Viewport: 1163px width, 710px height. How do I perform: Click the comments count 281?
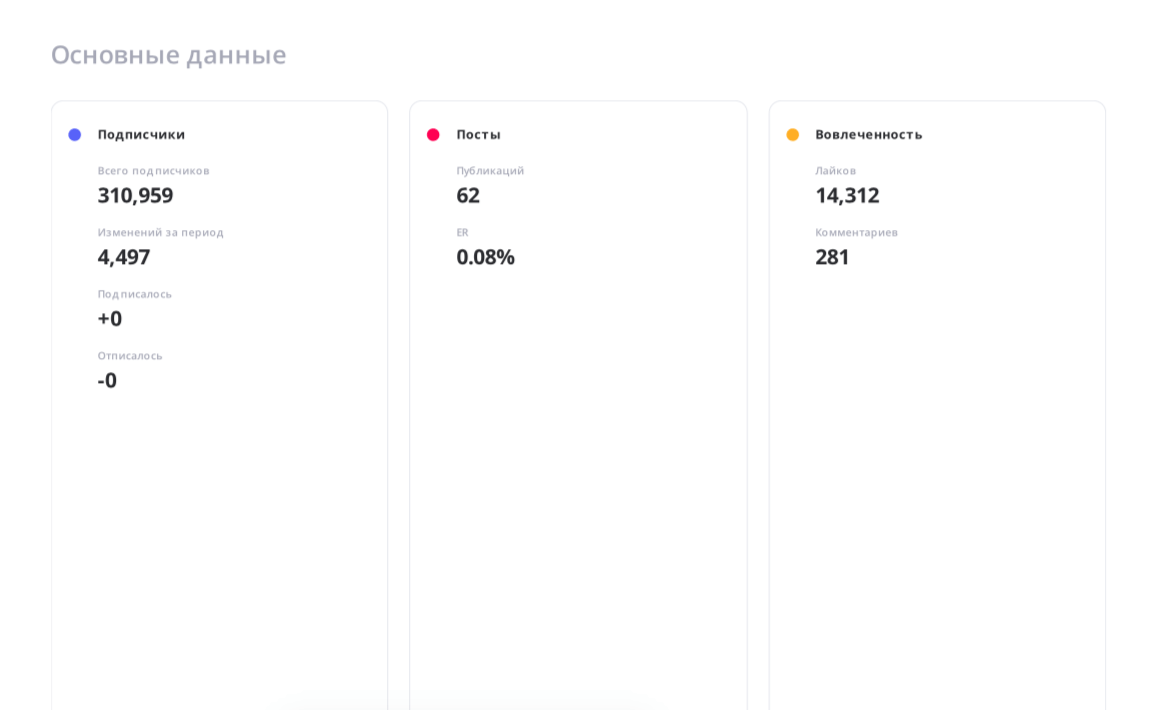pyautogui.click(x=832, y=257)
